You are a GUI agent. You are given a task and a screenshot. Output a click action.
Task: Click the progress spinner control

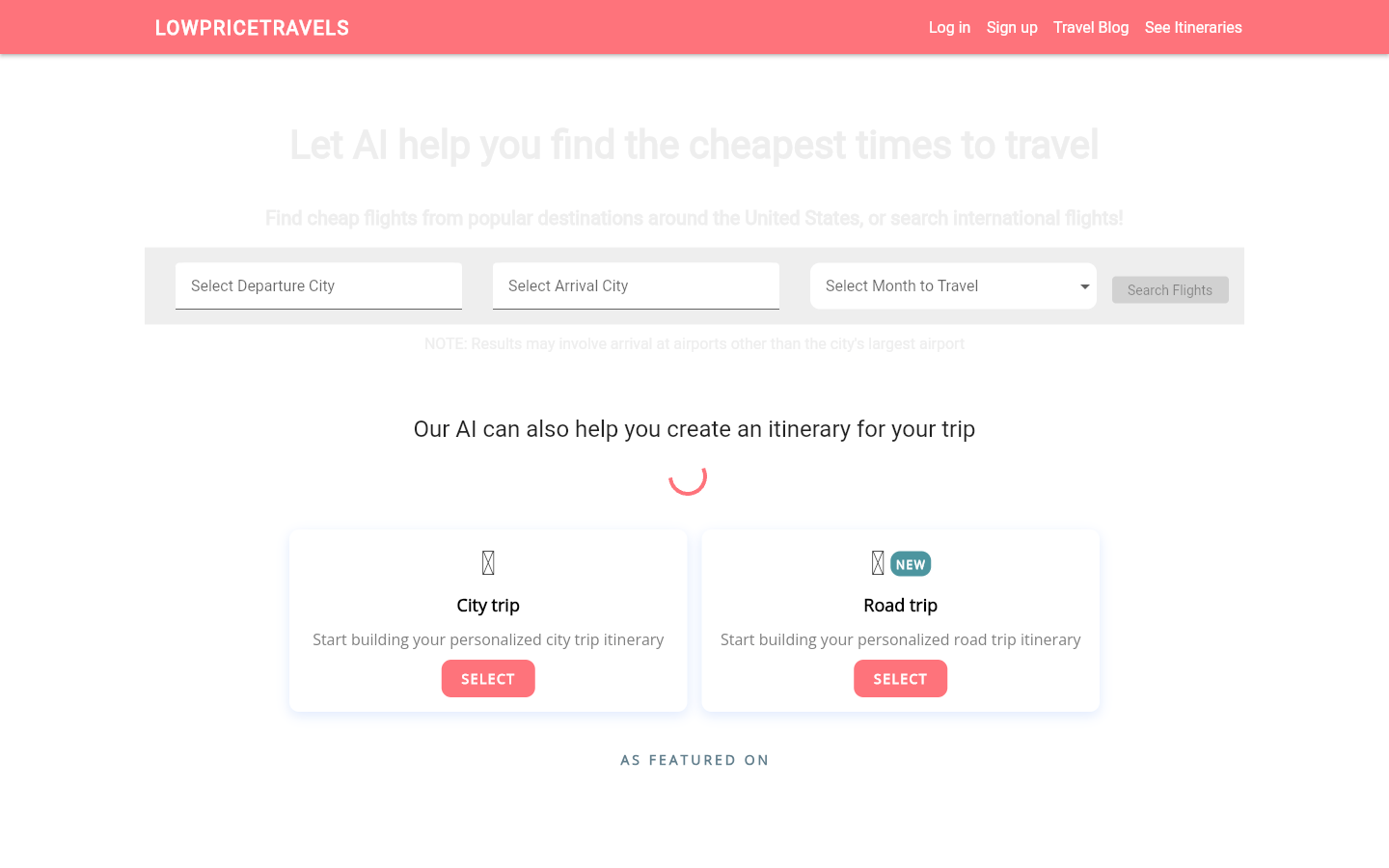(x=688, y=478)
